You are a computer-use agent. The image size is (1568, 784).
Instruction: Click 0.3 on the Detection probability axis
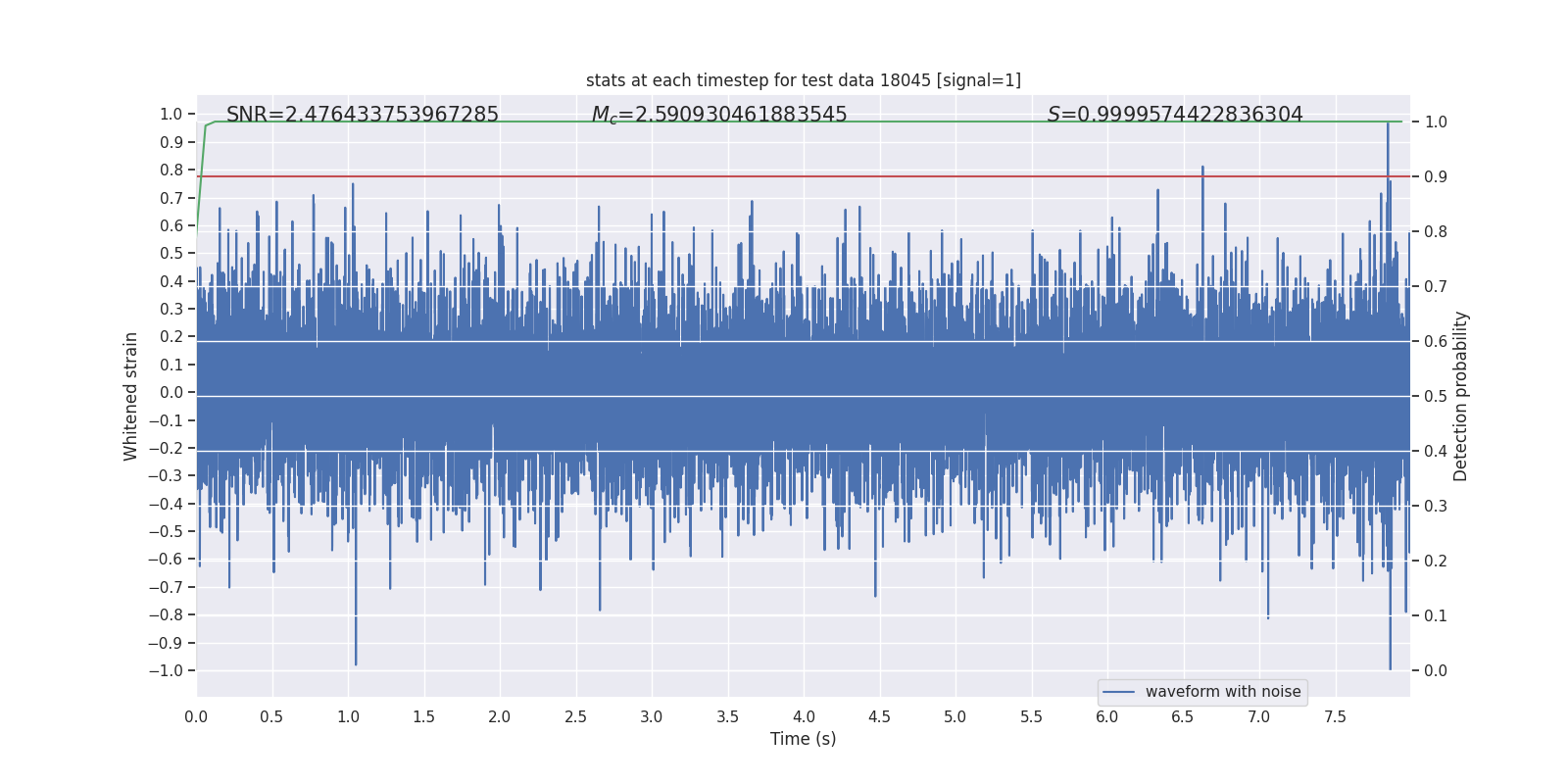1436,507
